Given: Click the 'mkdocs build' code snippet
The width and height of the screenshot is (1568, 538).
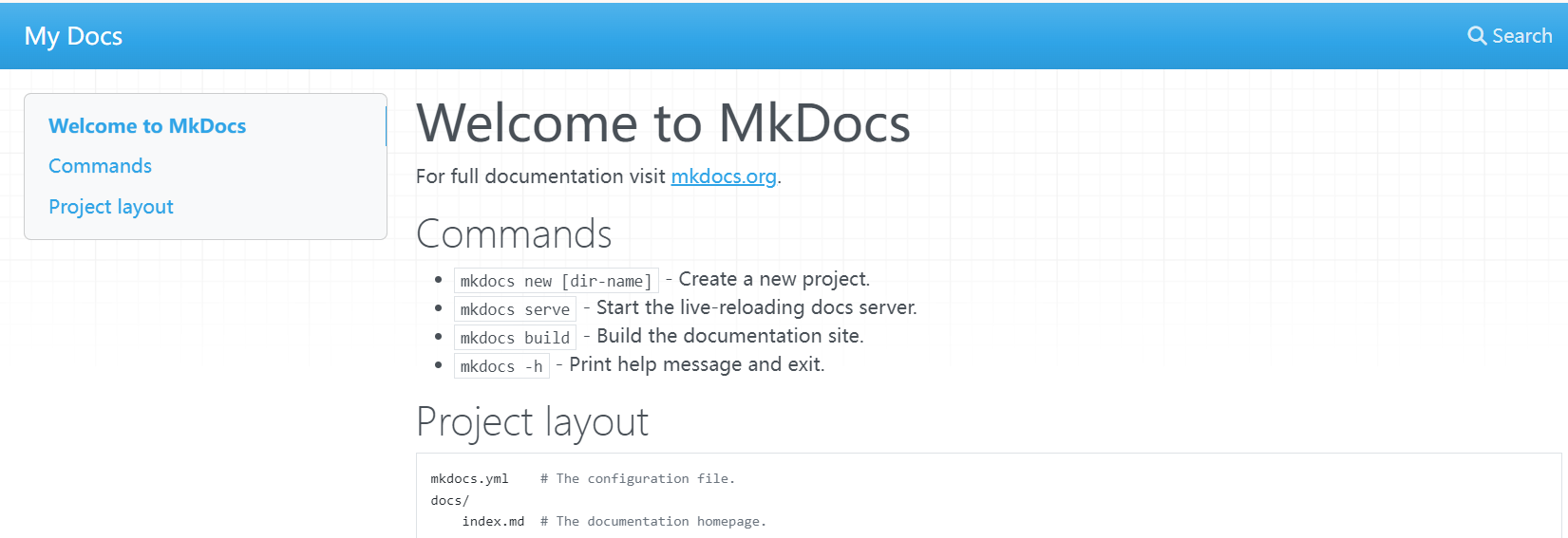Looking at the screenshot, I should point(515,338).
